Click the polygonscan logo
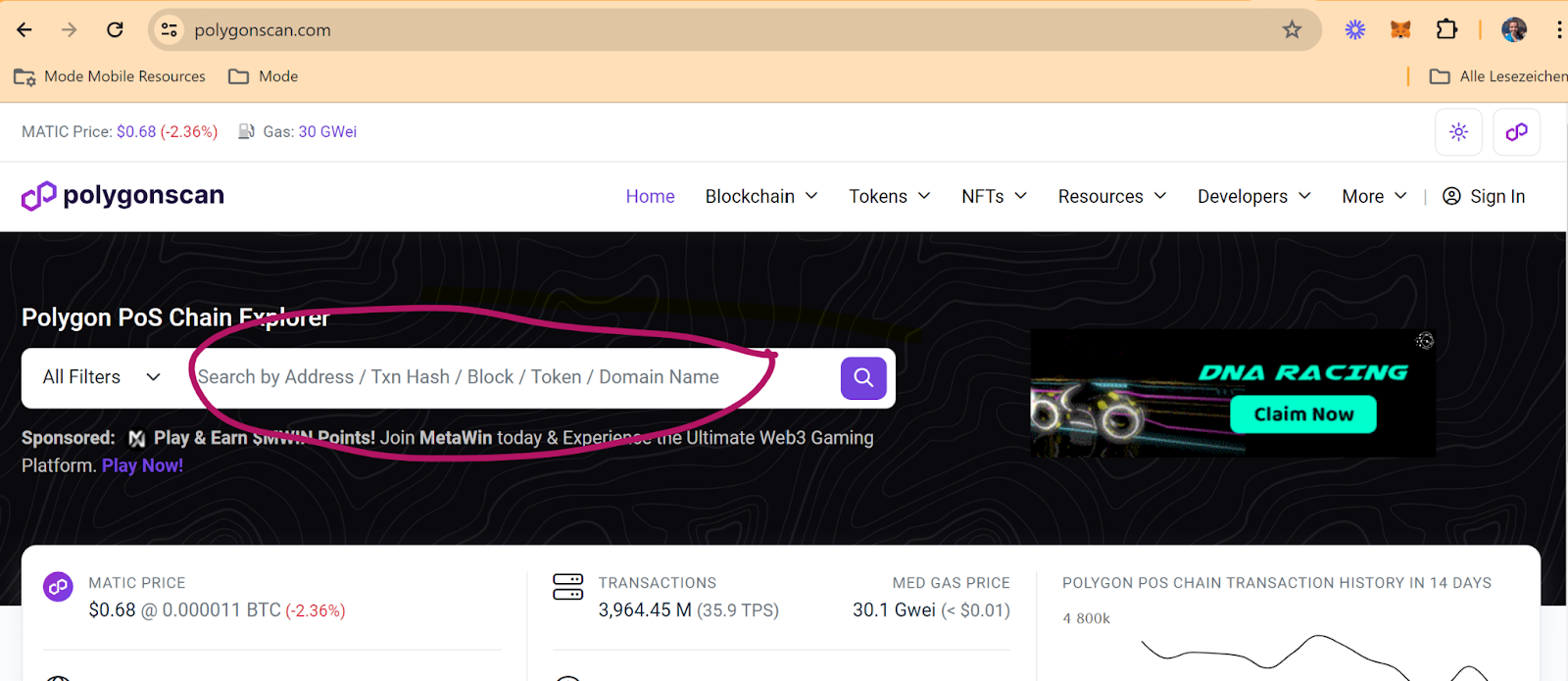Viewport: 1568px width, 681px height. [122, 196]
